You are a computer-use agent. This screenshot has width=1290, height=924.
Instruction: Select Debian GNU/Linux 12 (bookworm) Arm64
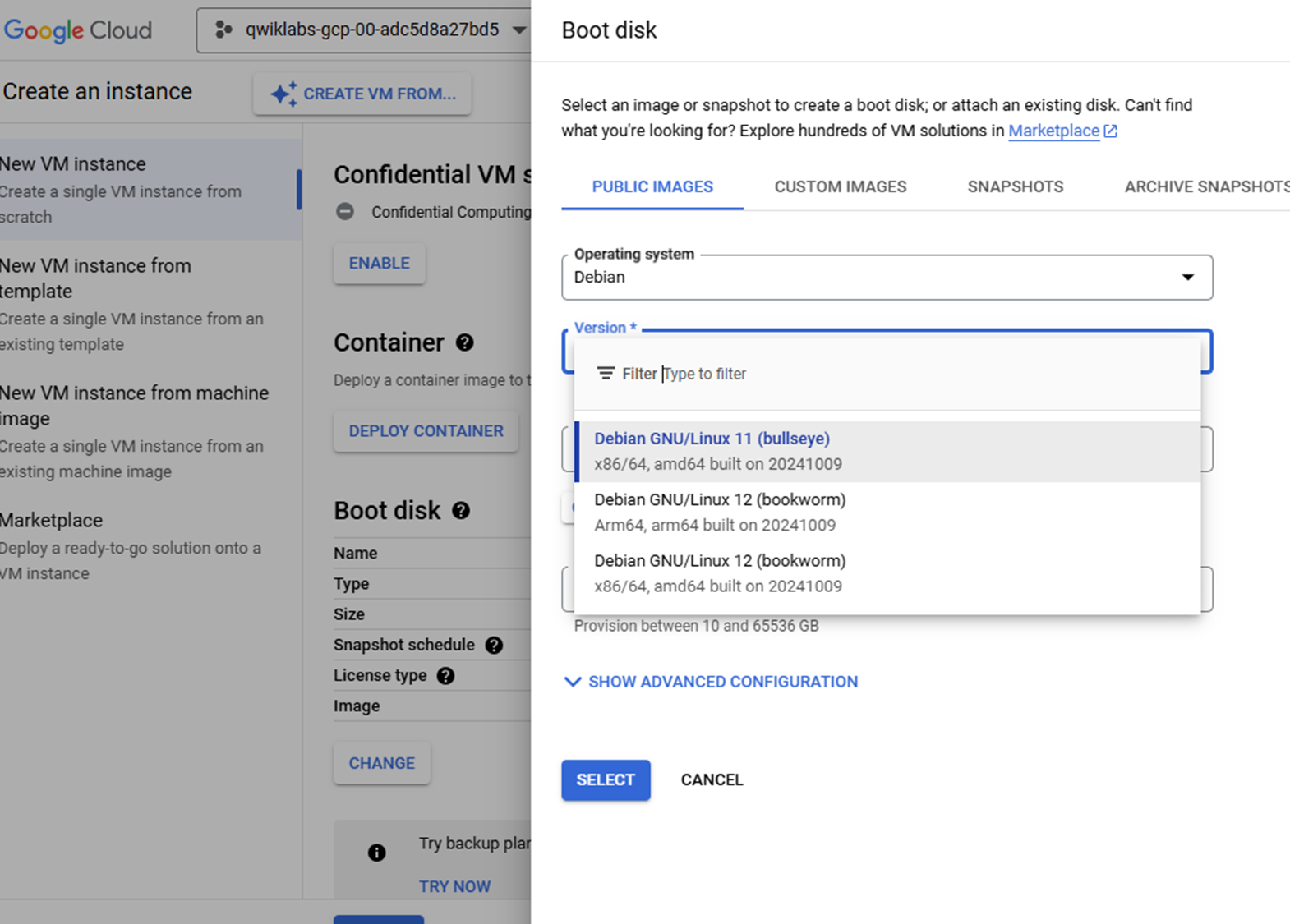point(887,513)
